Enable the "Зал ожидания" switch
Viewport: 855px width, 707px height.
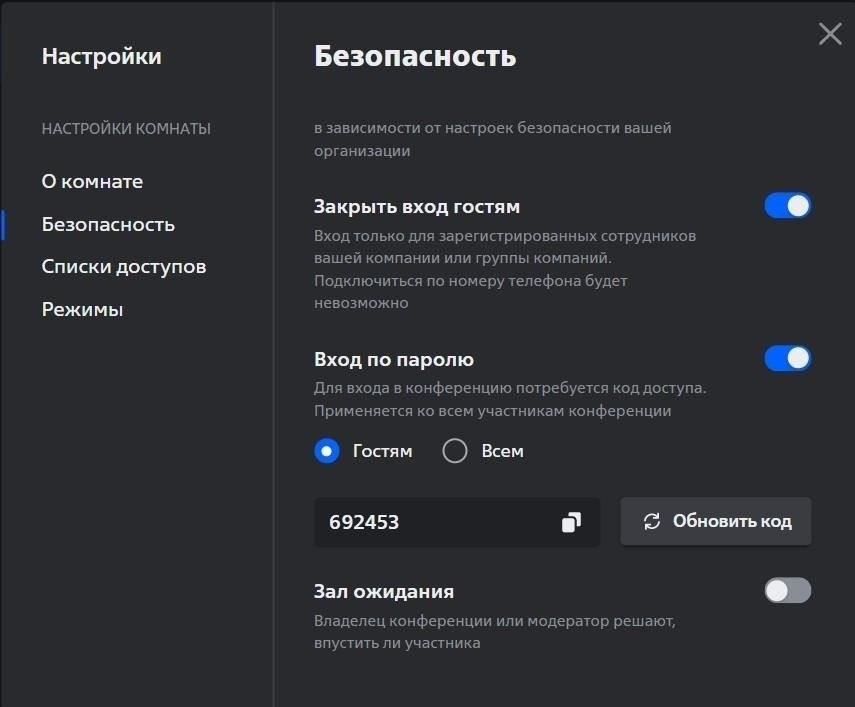tap(787, 591)
